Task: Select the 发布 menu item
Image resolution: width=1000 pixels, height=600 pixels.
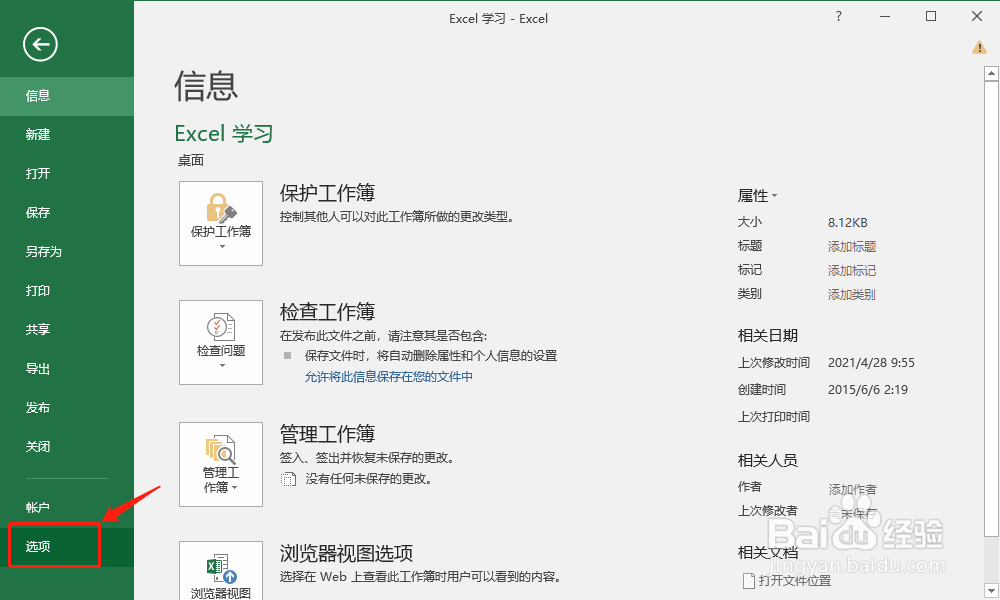Action: tap(67, 408)
